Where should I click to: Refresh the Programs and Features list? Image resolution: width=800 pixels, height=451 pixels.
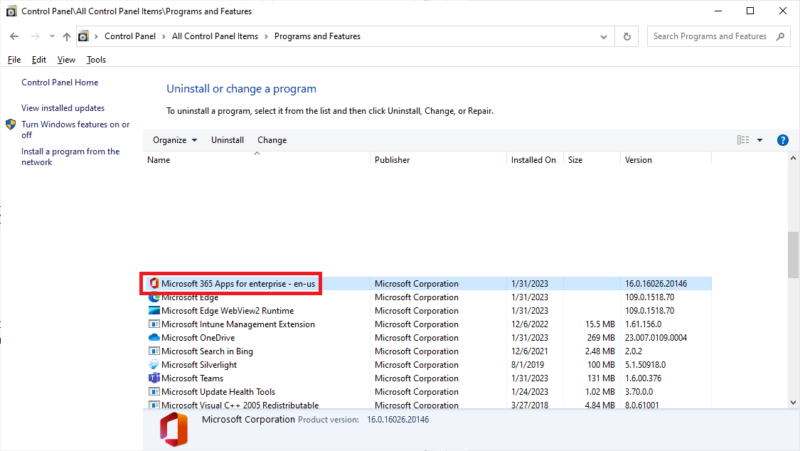click(x=627, y=37)
